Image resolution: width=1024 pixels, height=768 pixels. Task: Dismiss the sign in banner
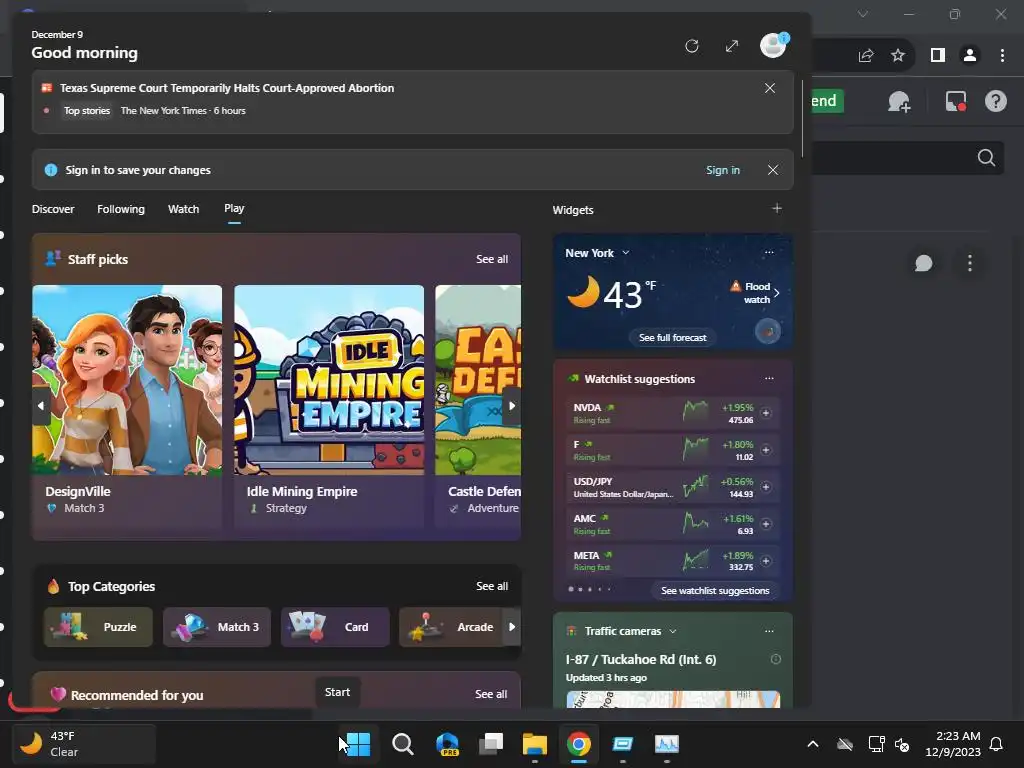pos(773,170)
